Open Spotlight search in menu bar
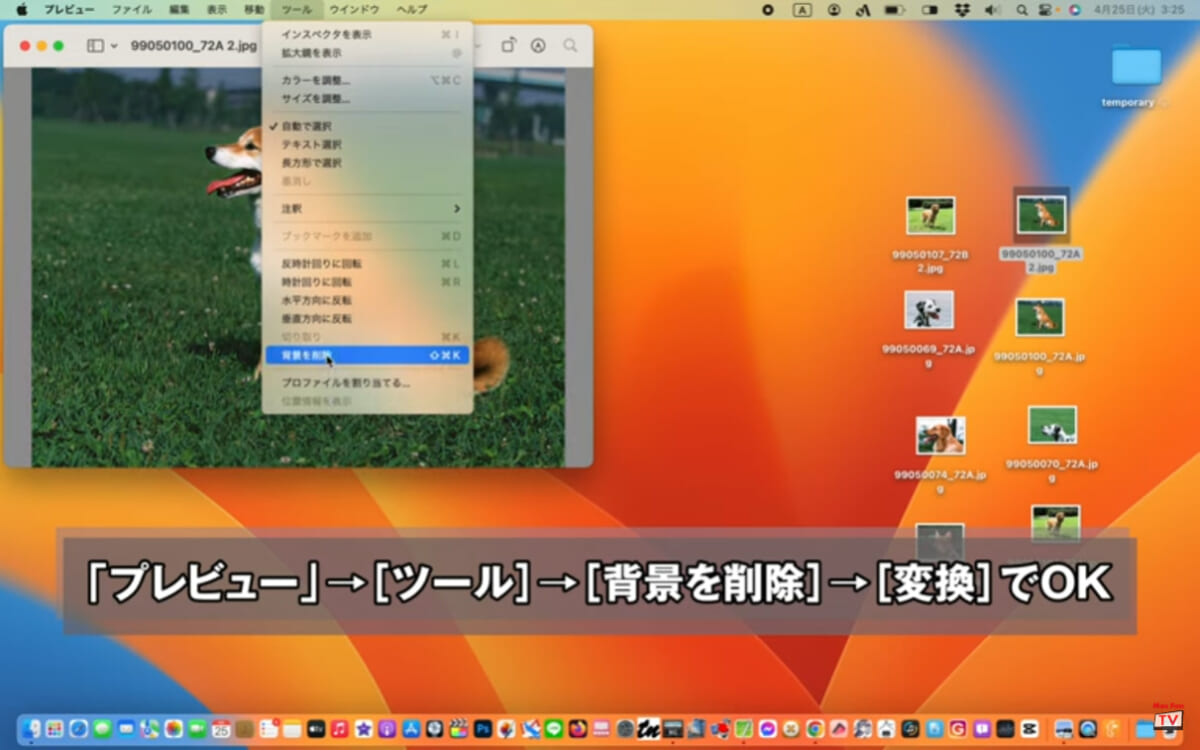 point(1021,9)
